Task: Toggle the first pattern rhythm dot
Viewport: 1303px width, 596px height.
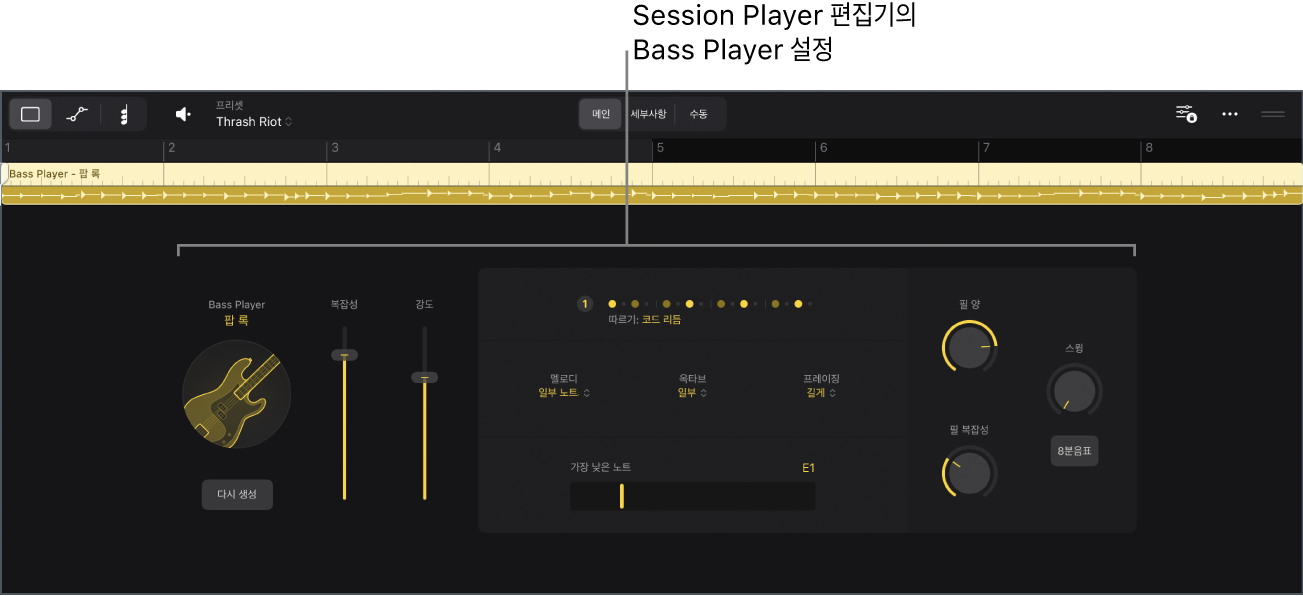Action: [x=612, y=303]
